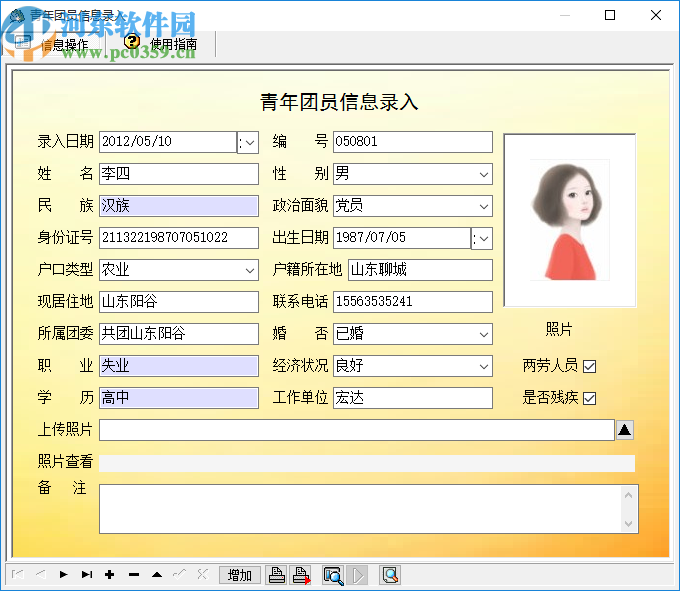Screen dimensions: 680x591
Task: Expand the 户口类型 dropdown
Action: click(x=249, y=270)
